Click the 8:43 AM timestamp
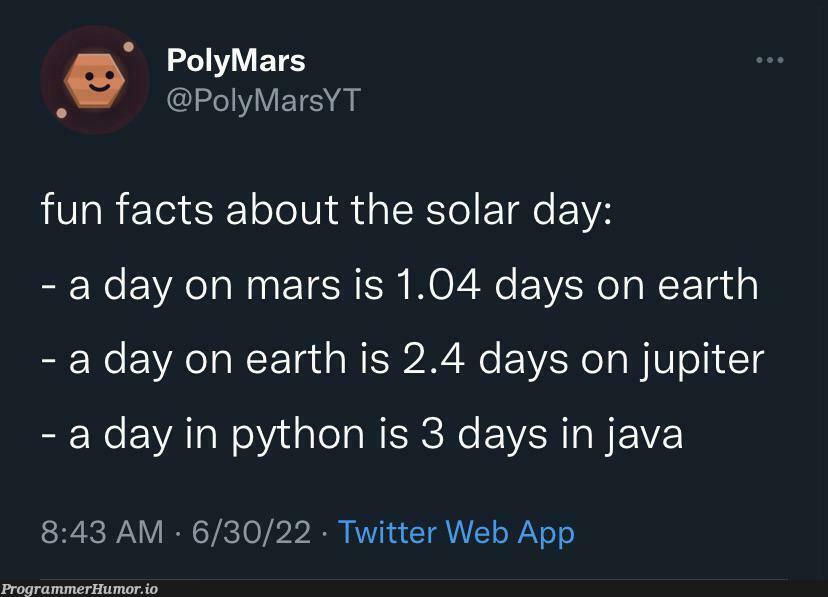828x597 pixels. coord(102,531)
